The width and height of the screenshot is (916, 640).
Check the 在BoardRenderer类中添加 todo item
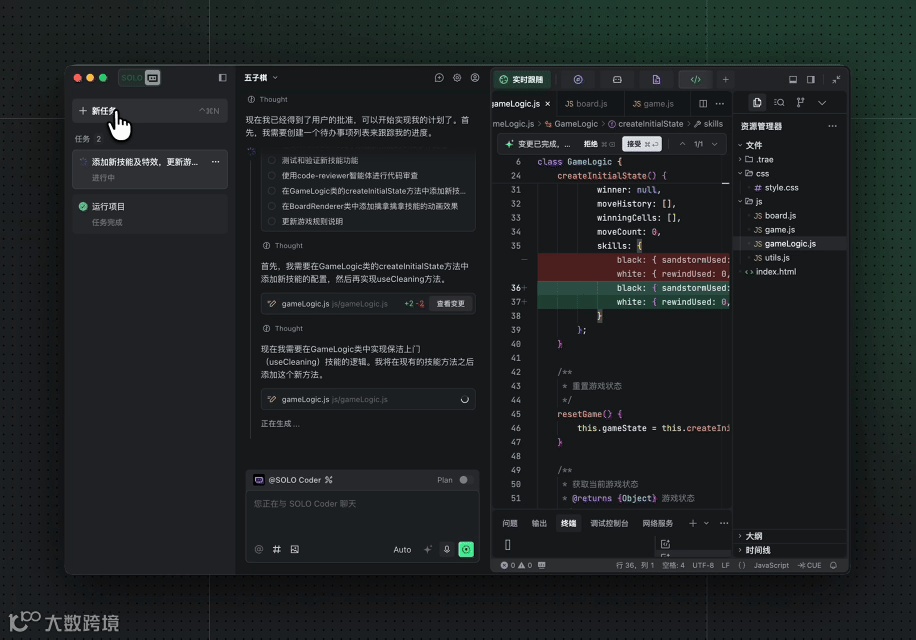(272, 206)
